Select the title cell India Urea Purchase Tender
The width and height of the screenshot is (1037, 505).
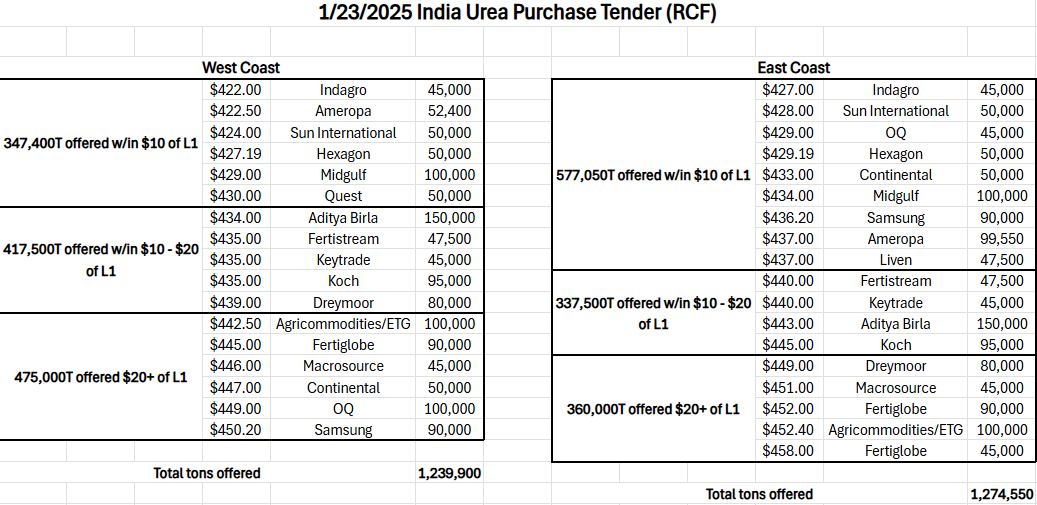pos(518,13)
